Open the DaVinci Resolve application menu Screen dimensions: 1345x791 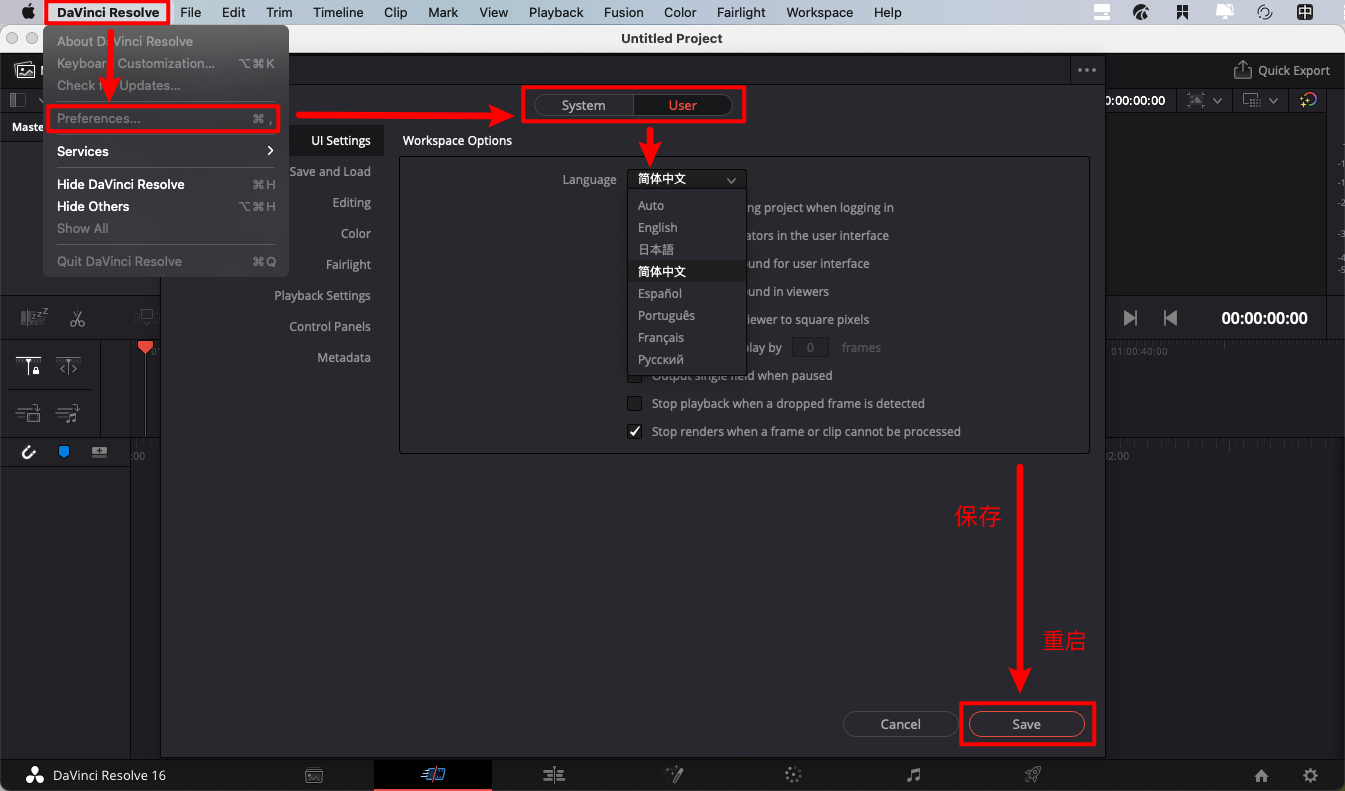pos(108,12)
